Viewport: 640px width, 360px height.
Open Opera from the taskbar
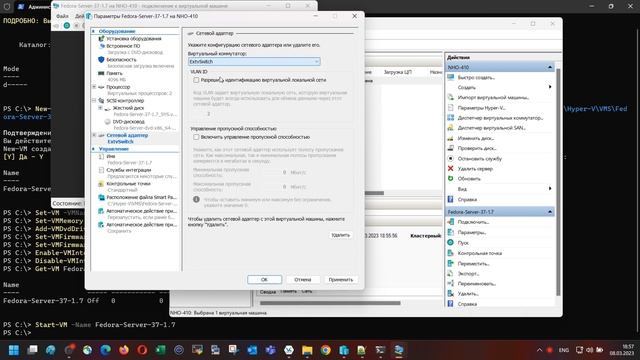click(142, 350)
